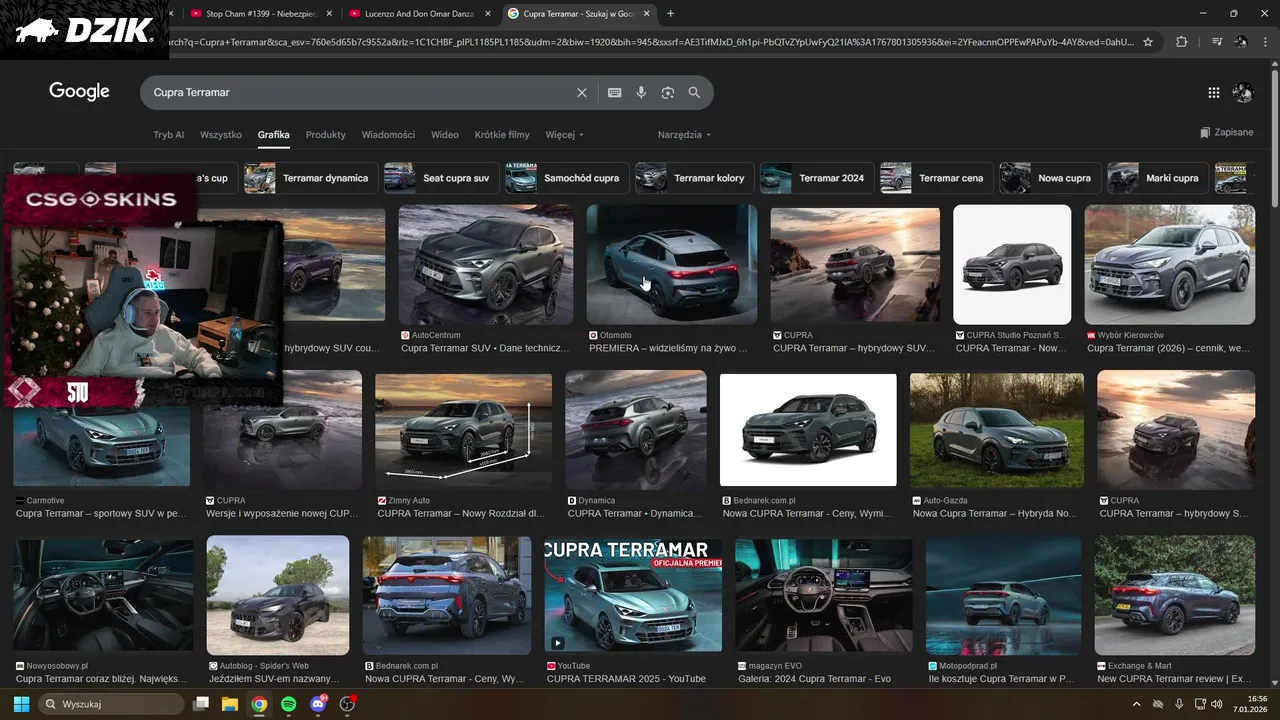Open Spotify from the taskbar
1280x720 pixels.
click(288, 704)
